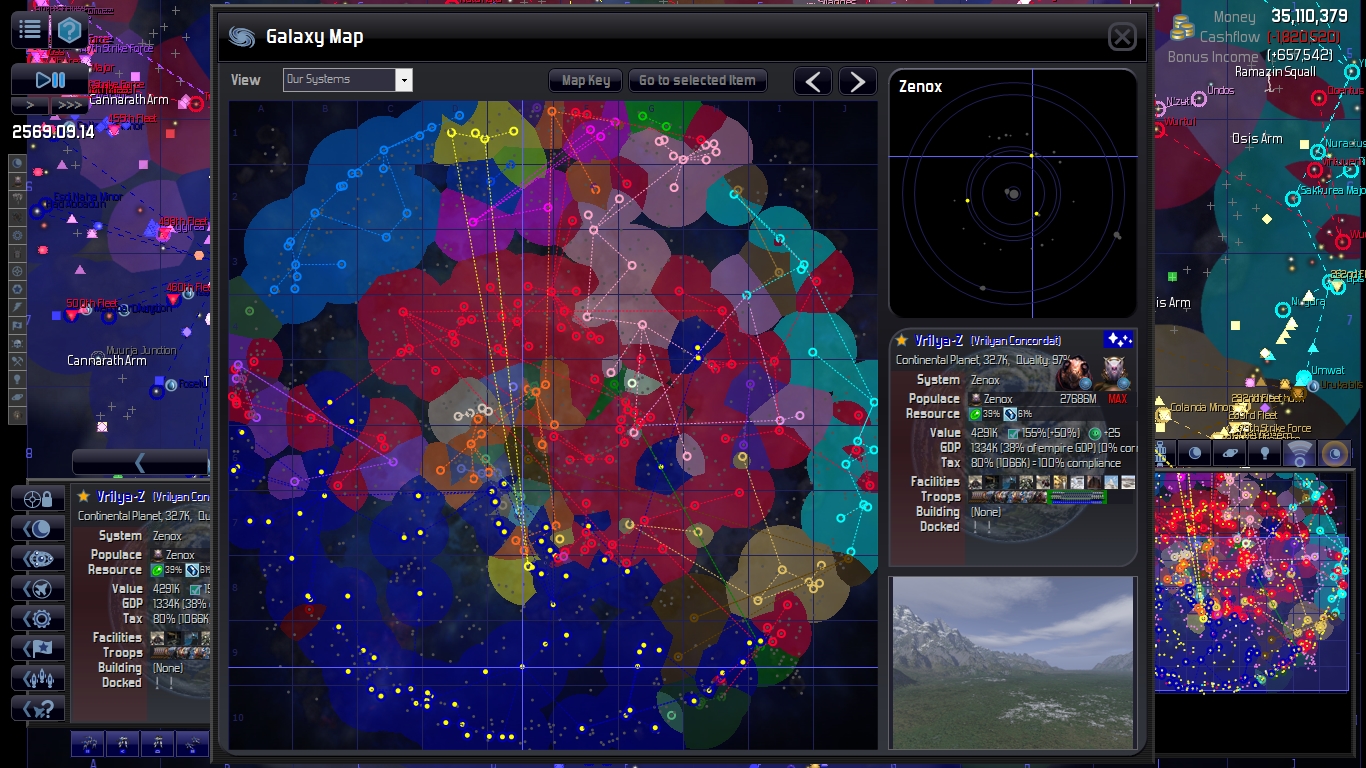Go to previous item with the left arrow
Image resolution: width=1366 pixels, height=768 pixels.
pyautogui.click(x=813, y=82)
